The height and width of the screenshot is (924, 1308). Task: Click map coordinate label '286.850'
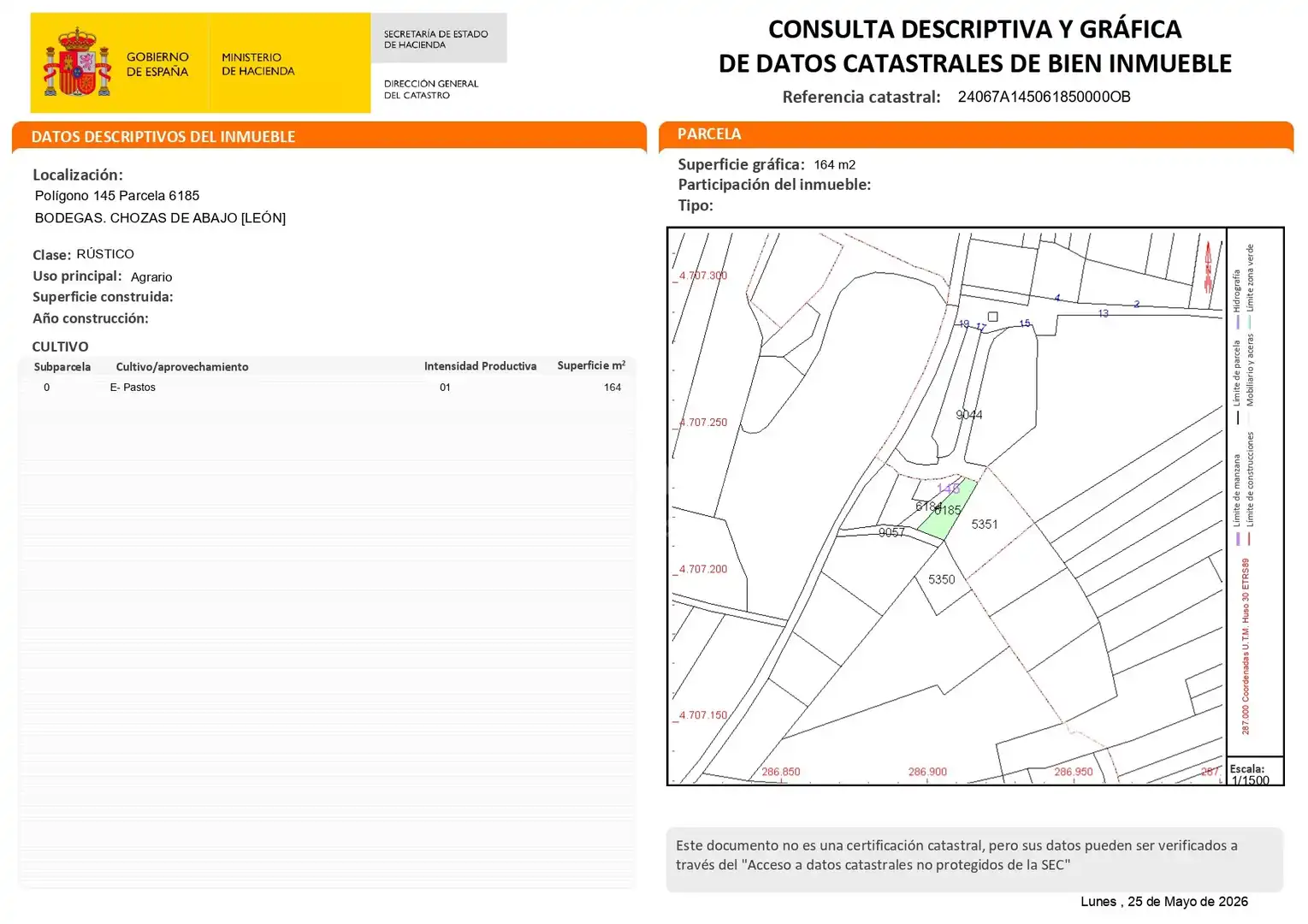pos(781,772)
